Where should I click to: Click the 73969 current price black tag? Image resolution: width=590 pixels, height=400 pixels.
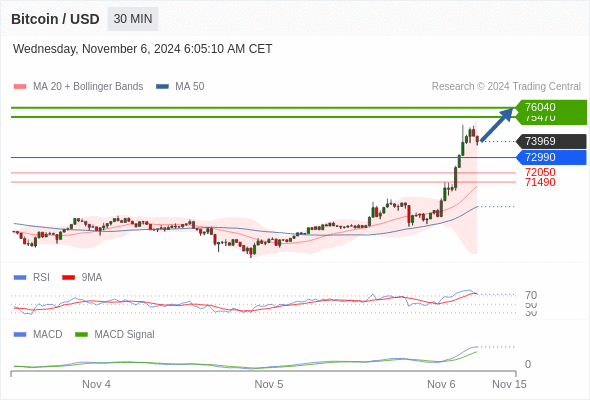coord(552,141)
